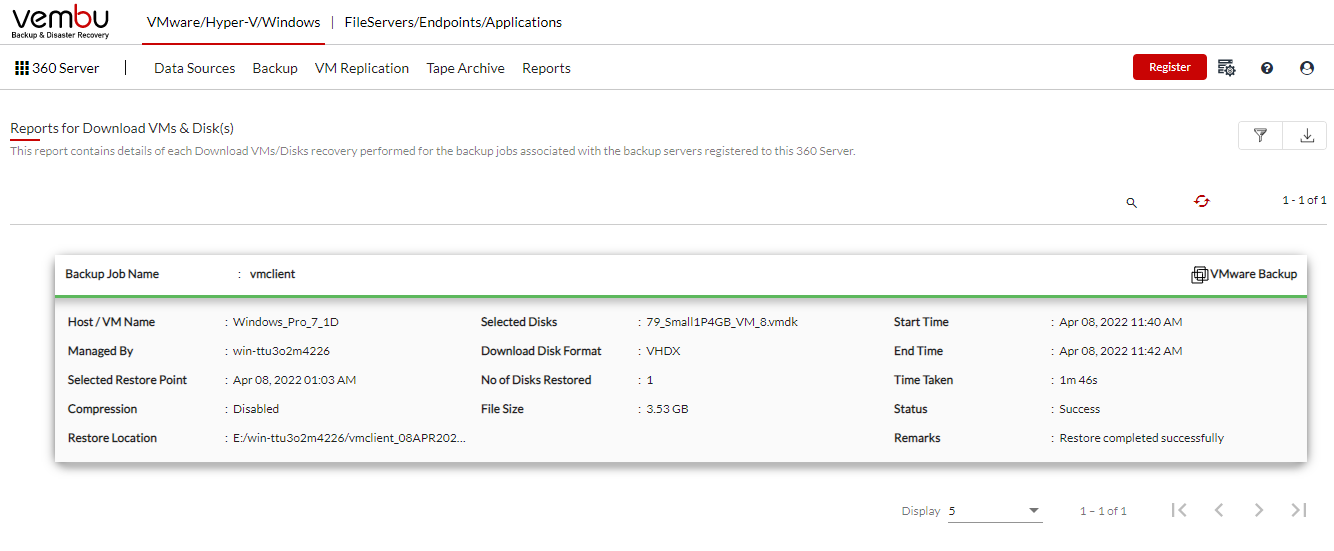Click the 360 Server label
The height and width of the screenshot is (551, 1334).
point(66,68)
